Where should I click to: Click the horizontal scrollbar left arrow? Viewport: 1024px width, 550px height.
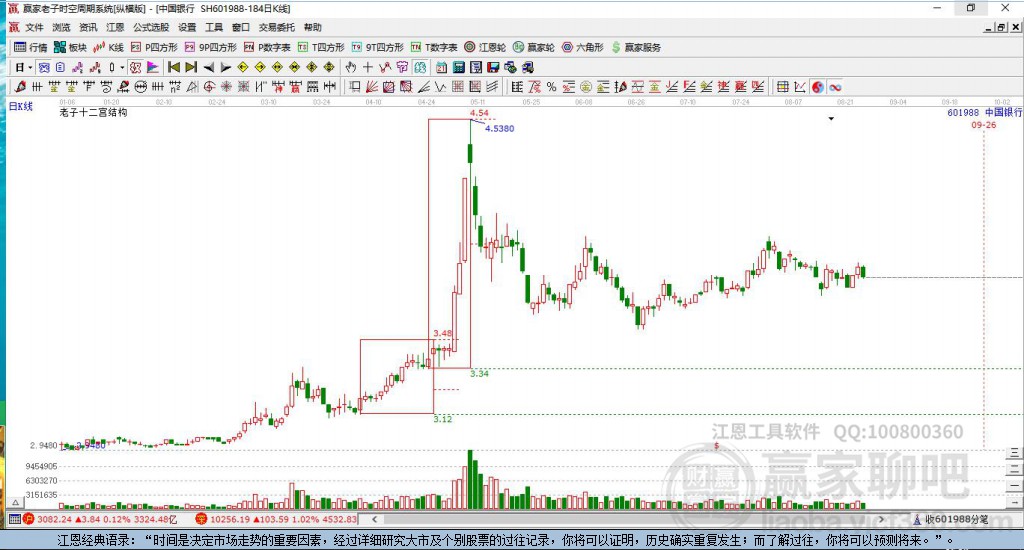[374, 519]
